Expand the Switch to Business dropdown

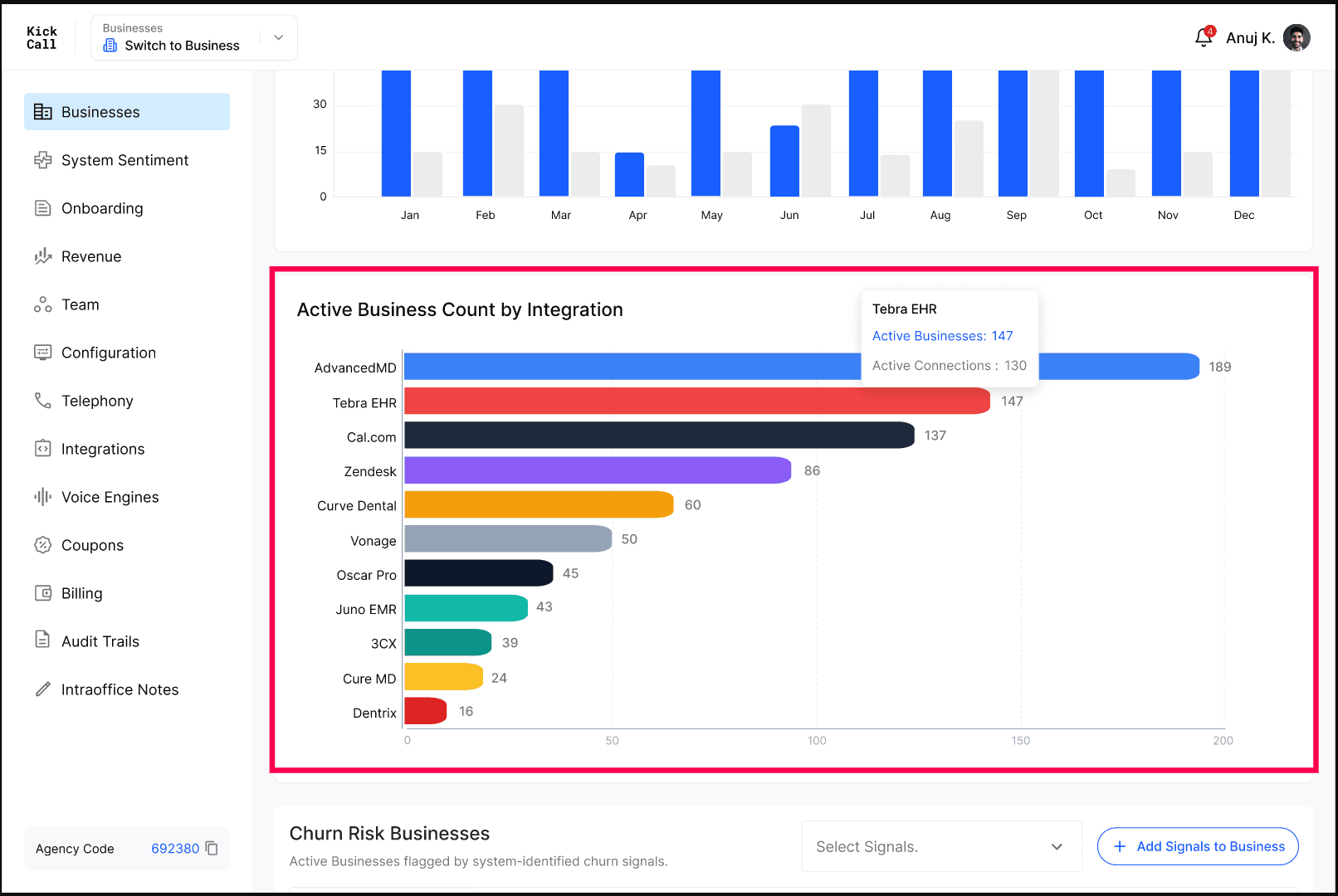coord(194,37)
